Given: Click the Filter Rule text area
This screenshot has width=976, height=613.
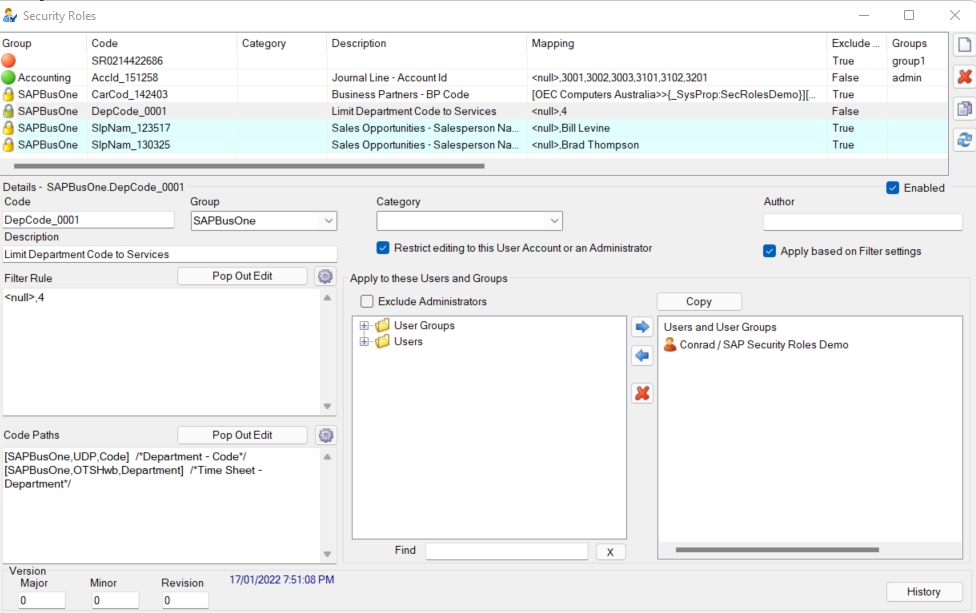Looking at the screenshot, I should pos(162,352).
